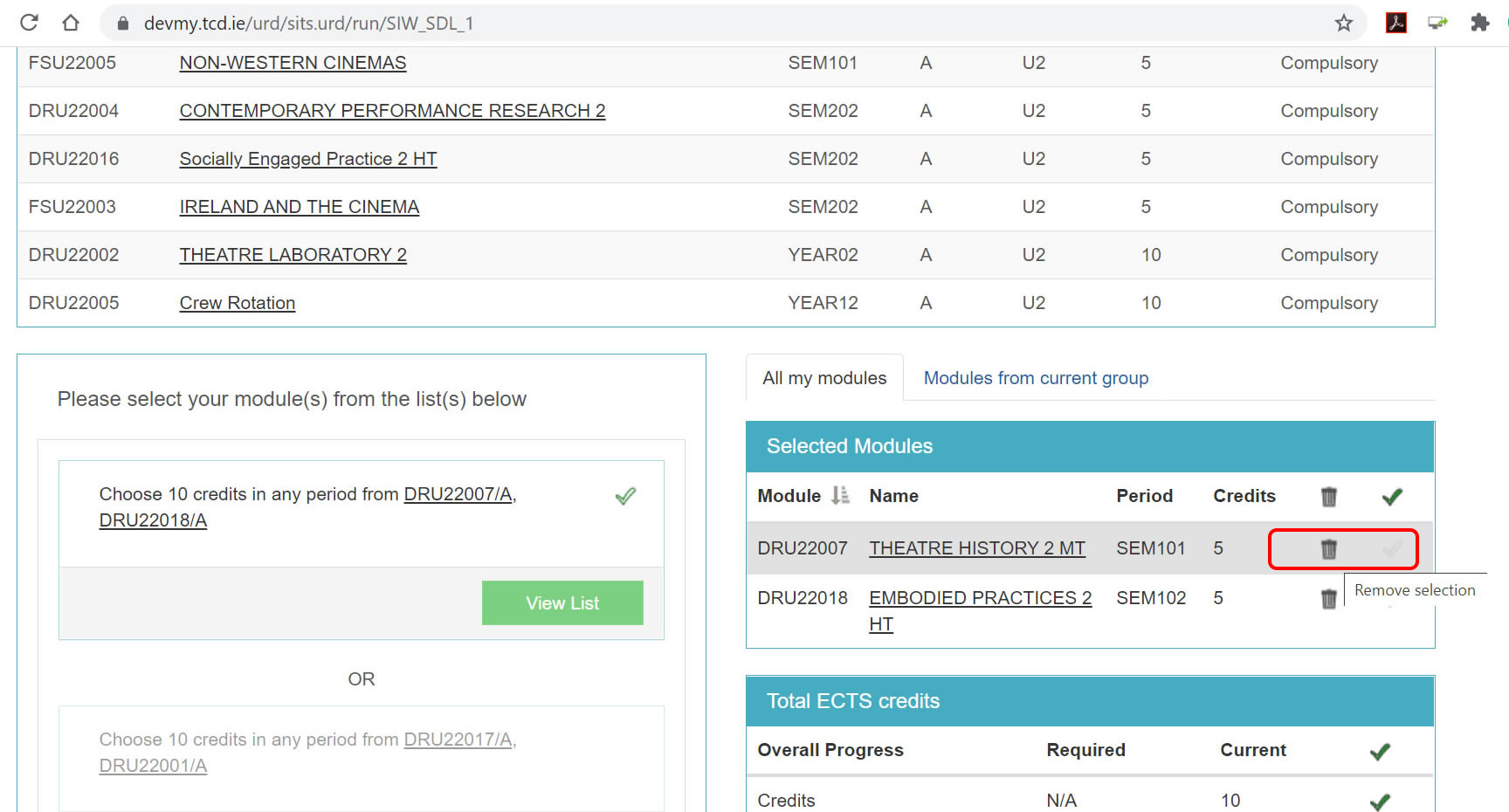Select module code DRU22002
1509x812 pixels.
(73, 255)
